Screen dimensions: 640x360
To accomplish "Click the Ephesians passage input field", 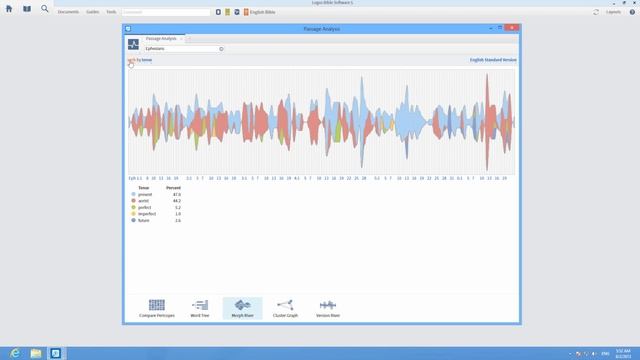I will coord(181,49).
